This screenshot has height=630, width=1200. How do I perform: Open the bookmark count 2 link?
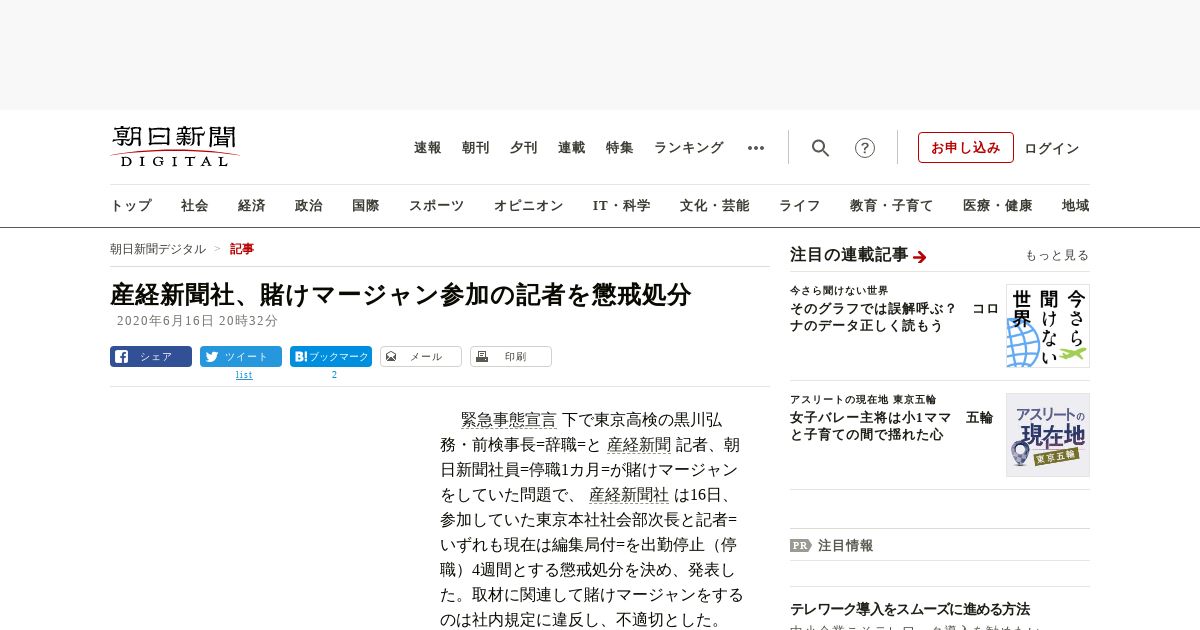tap(334, 375)
